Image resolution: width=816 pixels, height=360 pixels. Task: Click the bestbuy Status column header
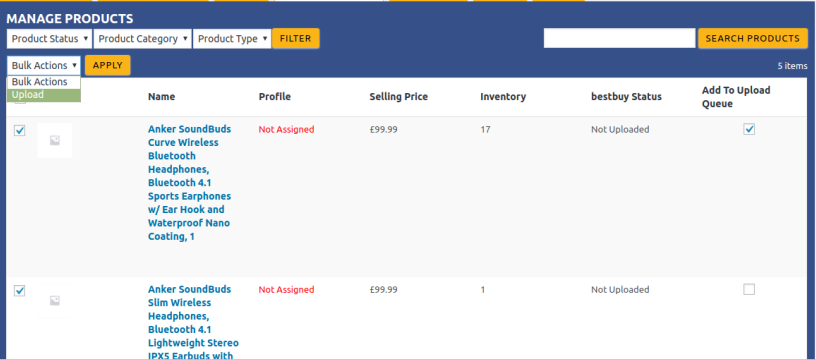point(627,97)
